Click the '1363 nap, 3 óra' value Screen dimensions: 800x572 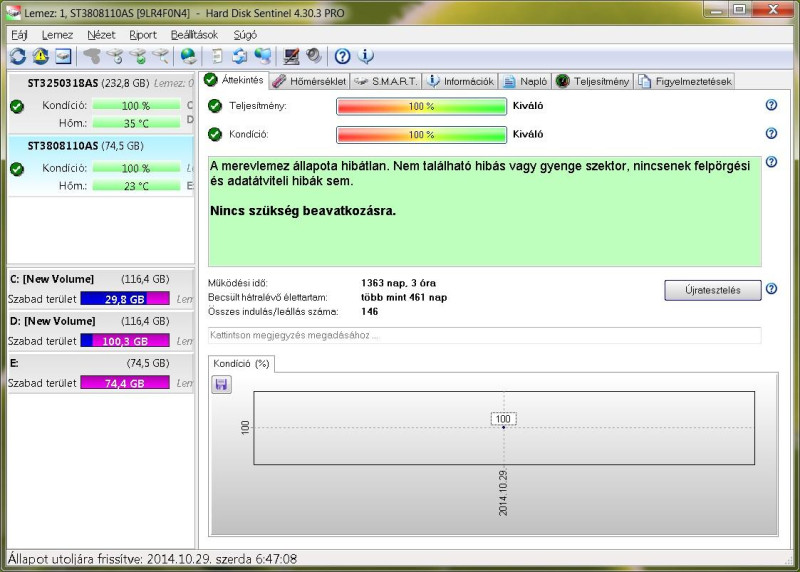[x=398, y=283]
